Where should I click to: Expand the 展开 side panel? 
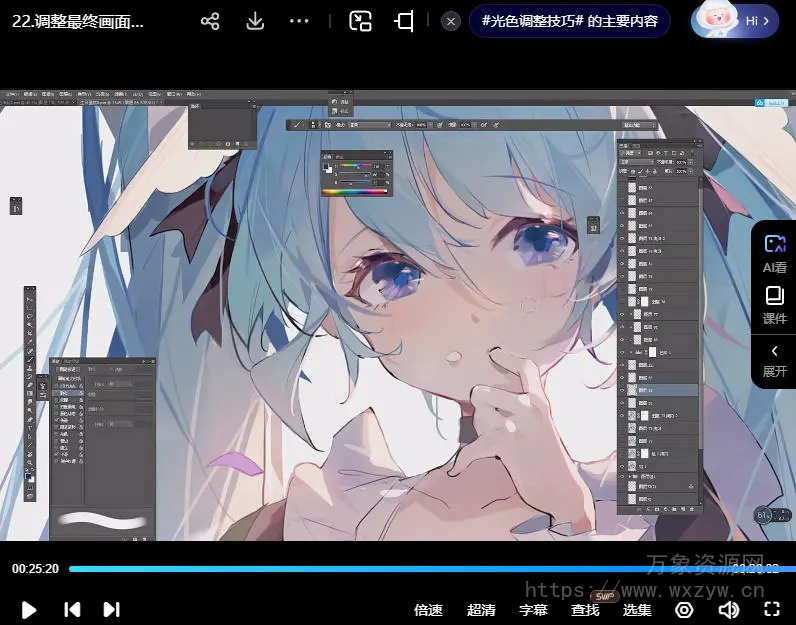click(774, 360)
